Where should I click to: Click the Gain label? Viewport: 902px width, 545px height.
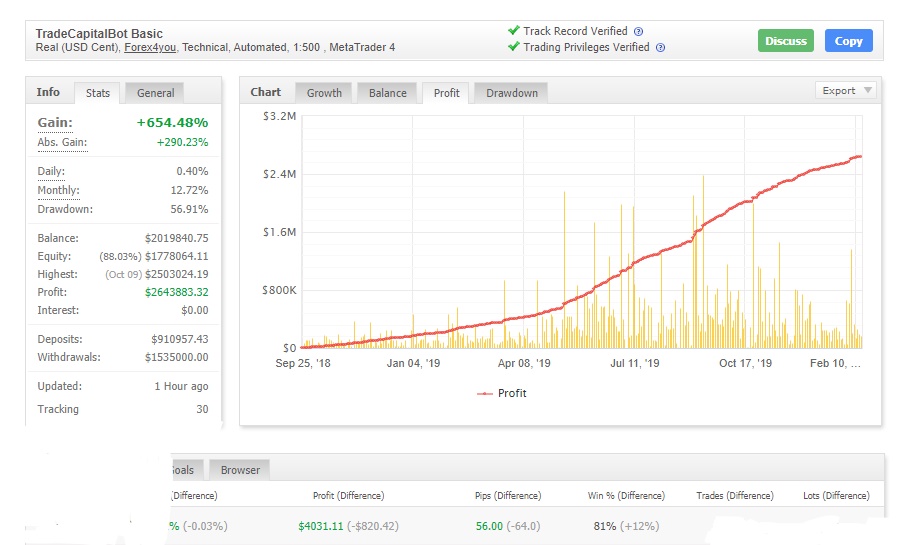coord(55,123)
